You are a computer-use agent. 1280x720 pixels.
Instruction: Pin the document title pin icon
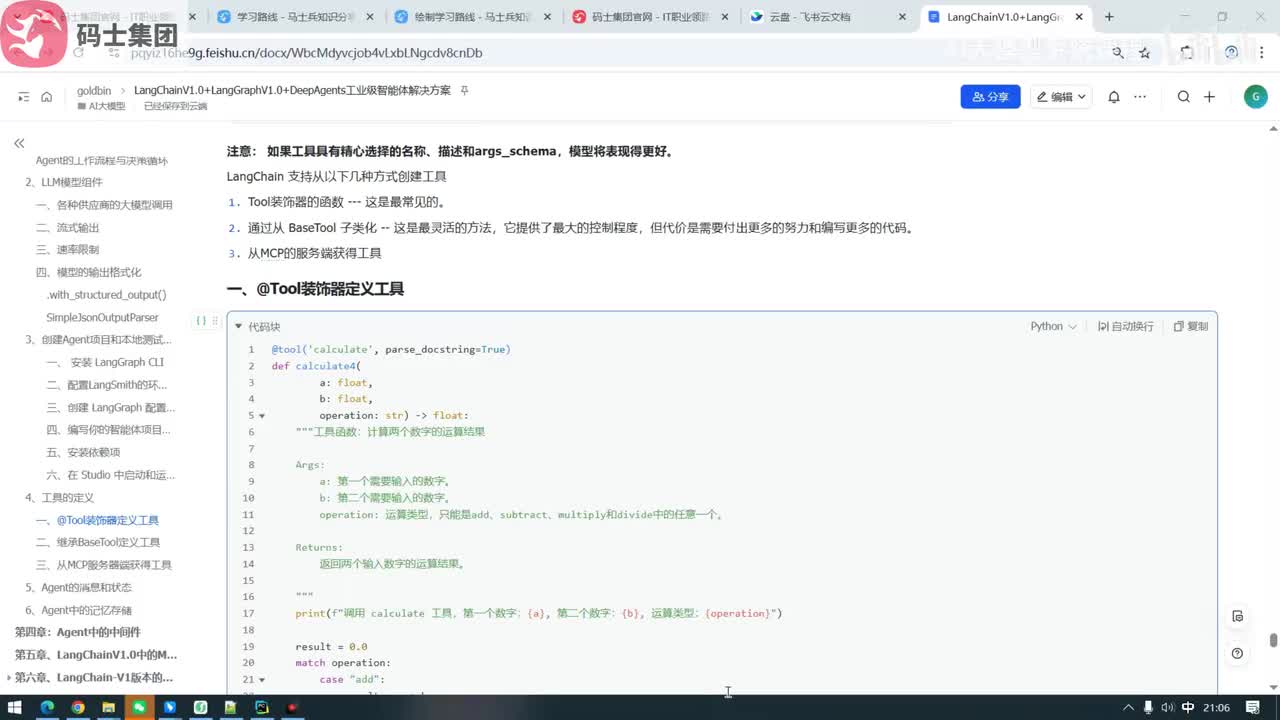tap(464, 90)
